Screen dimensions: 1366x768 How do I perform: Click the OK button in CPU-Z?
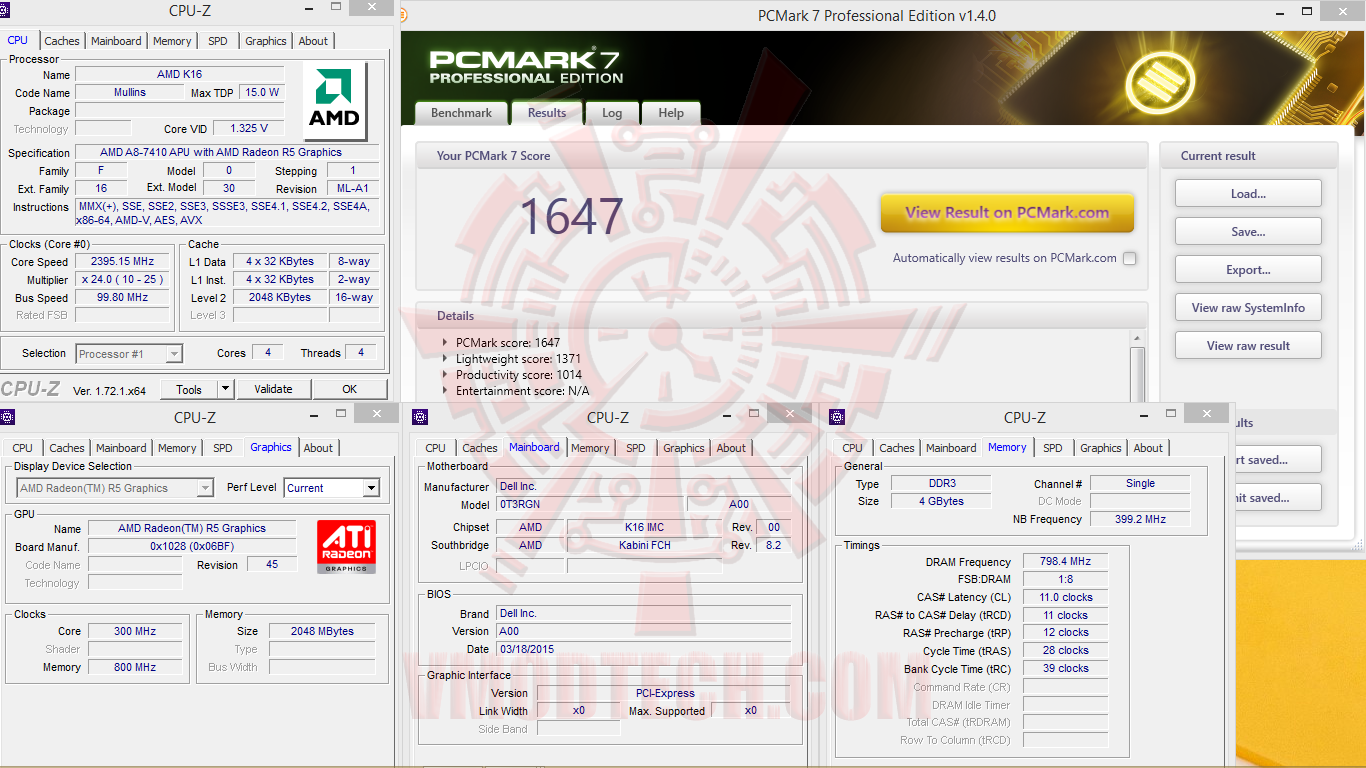[349, 389]
